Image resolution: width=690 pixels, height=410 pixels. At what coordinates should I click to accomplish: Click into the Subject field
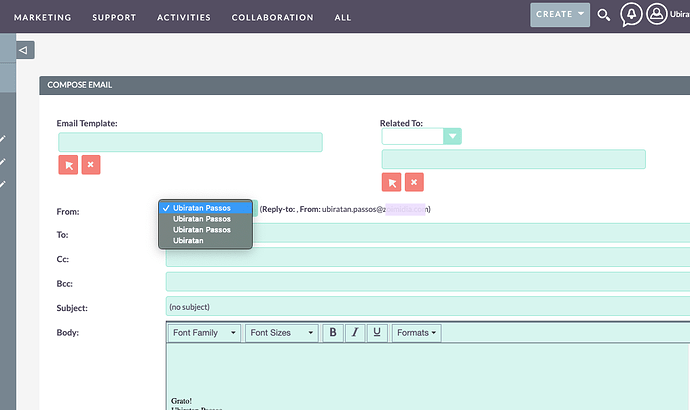point(428,306)
